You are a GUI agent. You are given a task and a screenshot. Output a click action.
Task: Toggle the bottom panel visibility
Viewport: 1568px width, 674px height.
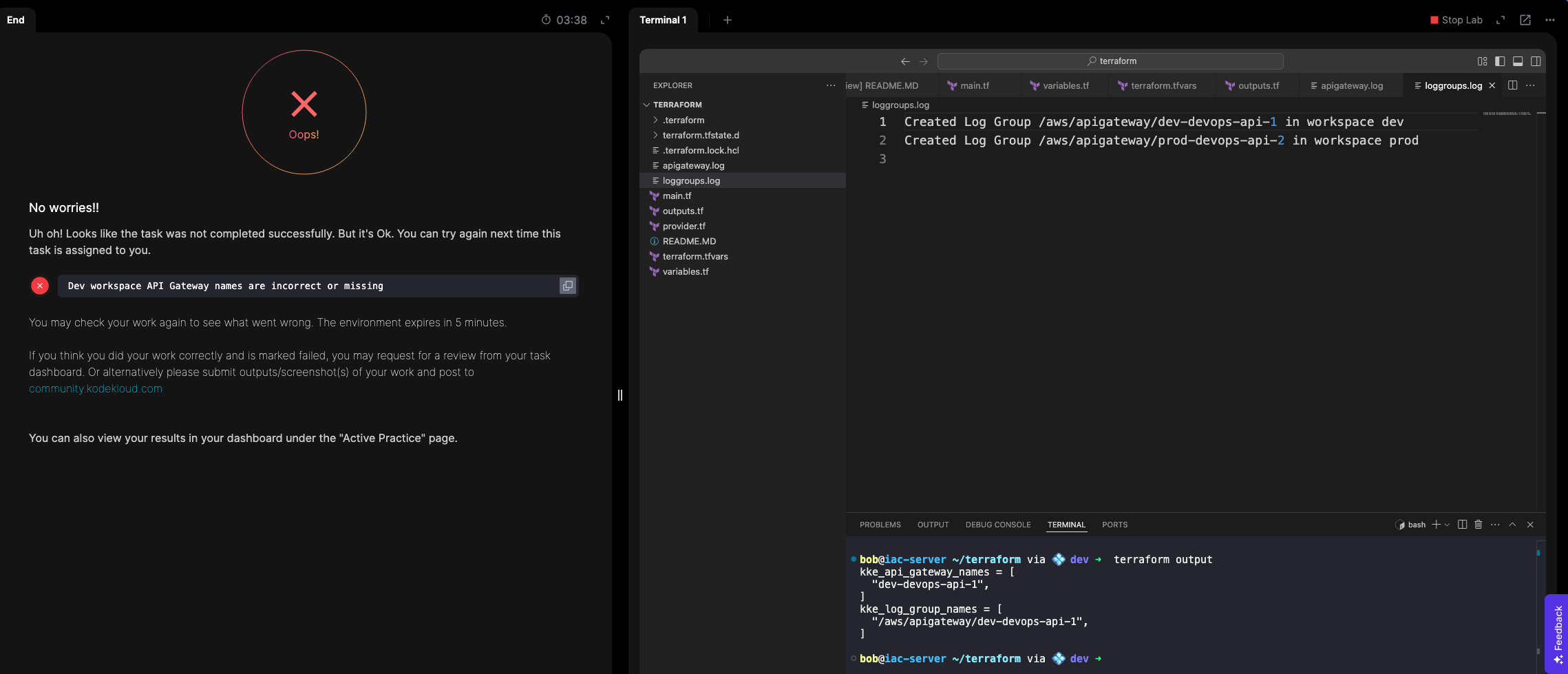(x=1518, y=61)
